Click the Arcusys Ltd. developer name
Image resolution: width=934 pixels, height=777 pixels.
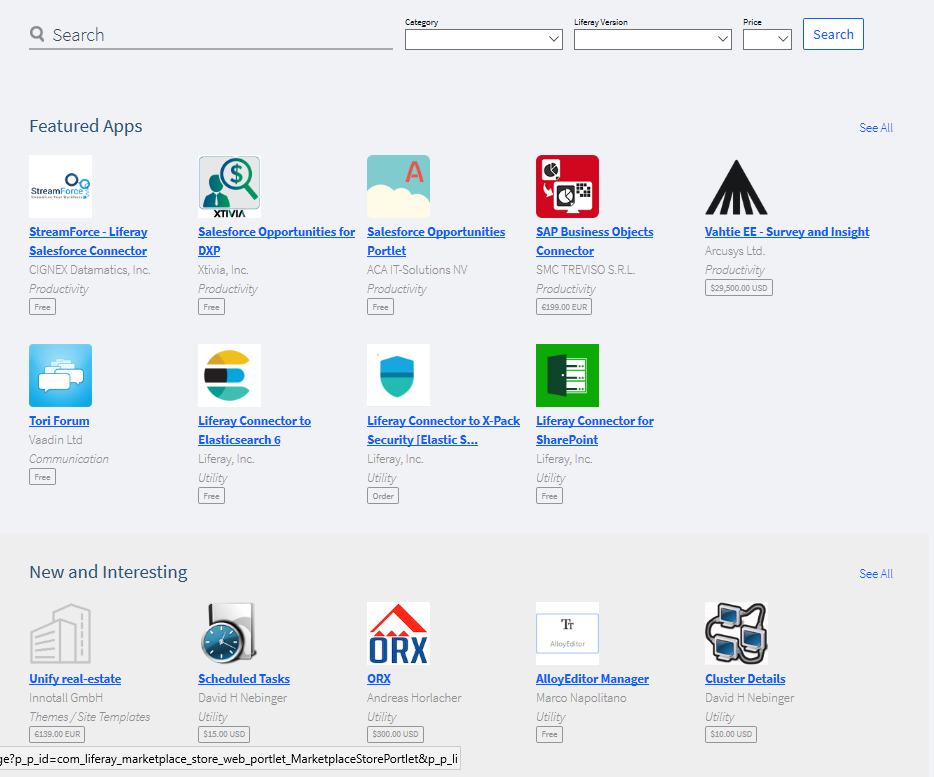(735, 251)
